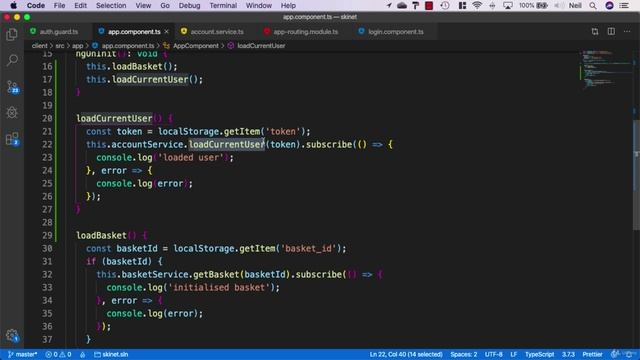640x360 pixels.
Task: Click the skinet.sln status bar item
Action: pyautogui.click(x=111, y=354)
